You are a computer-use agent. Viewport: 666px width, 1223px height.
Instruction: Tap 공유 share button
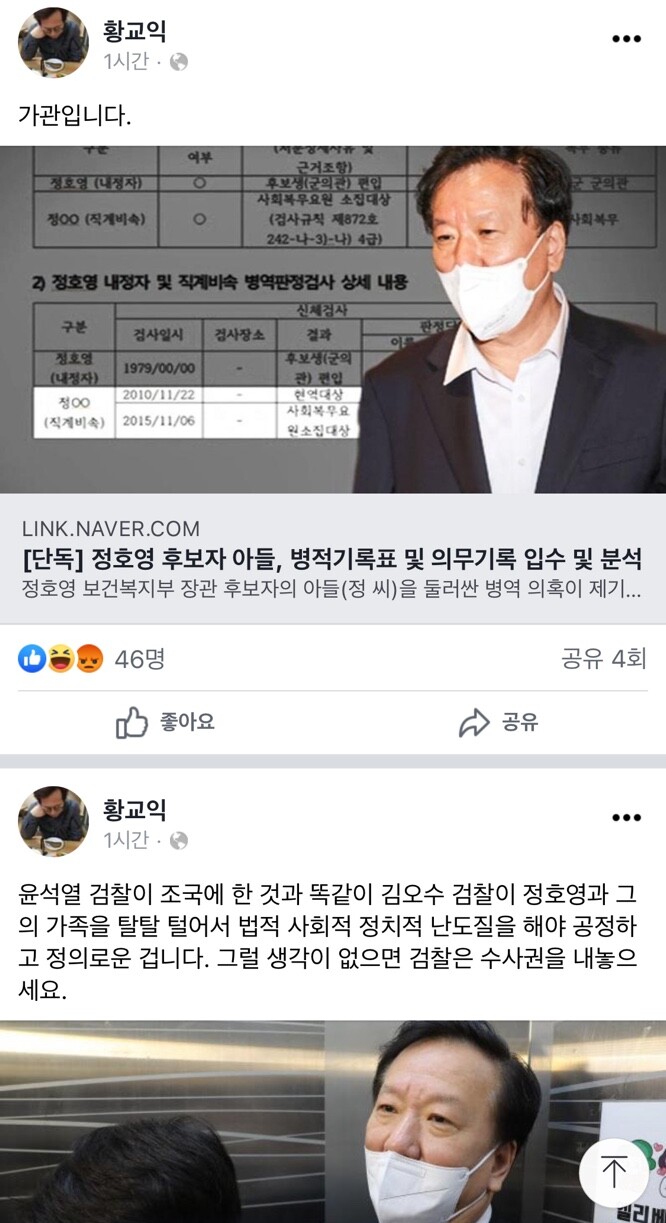[498, 722]
